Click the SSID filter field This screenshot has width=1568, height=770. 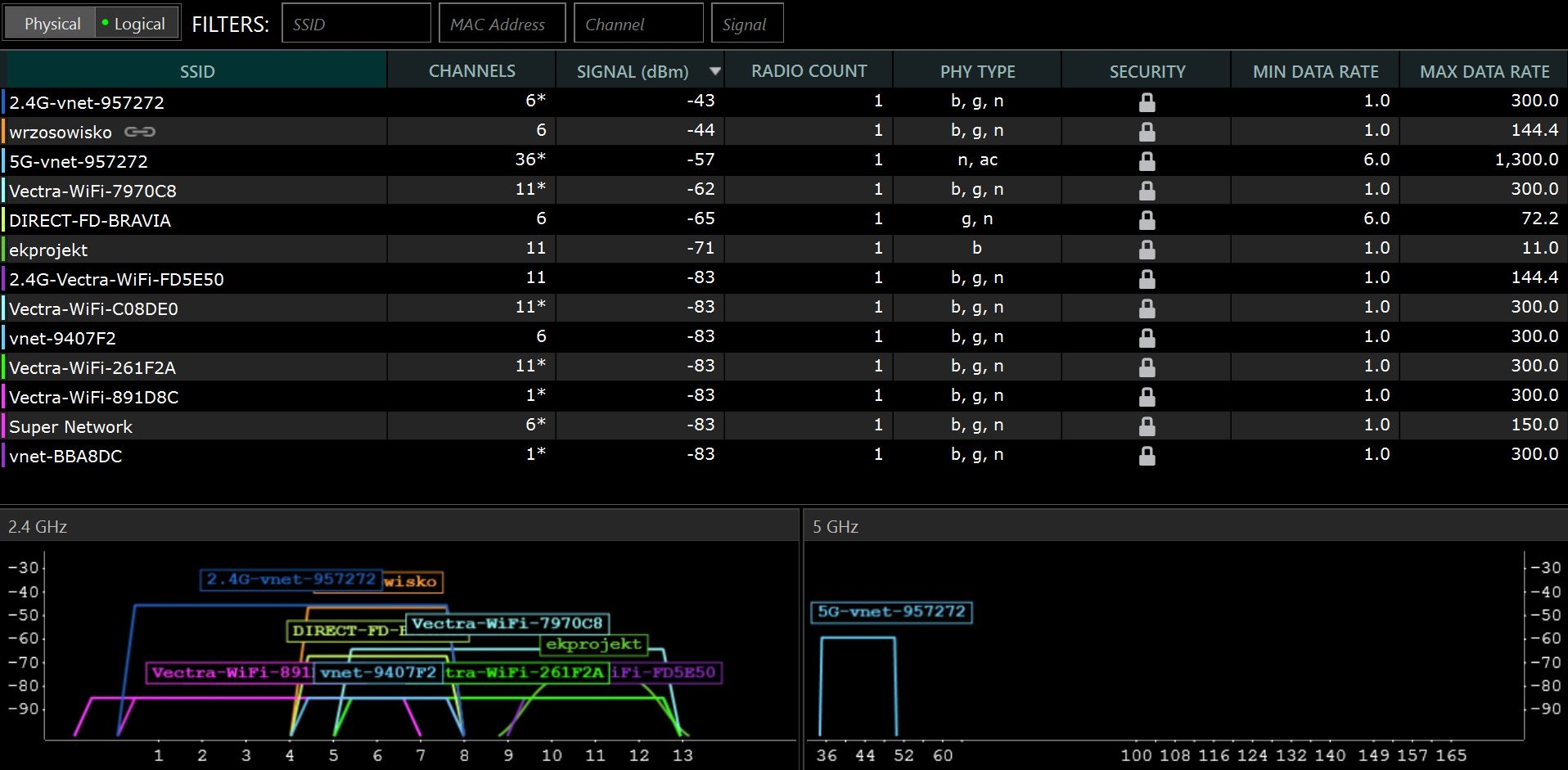click(x=356, y=23)
